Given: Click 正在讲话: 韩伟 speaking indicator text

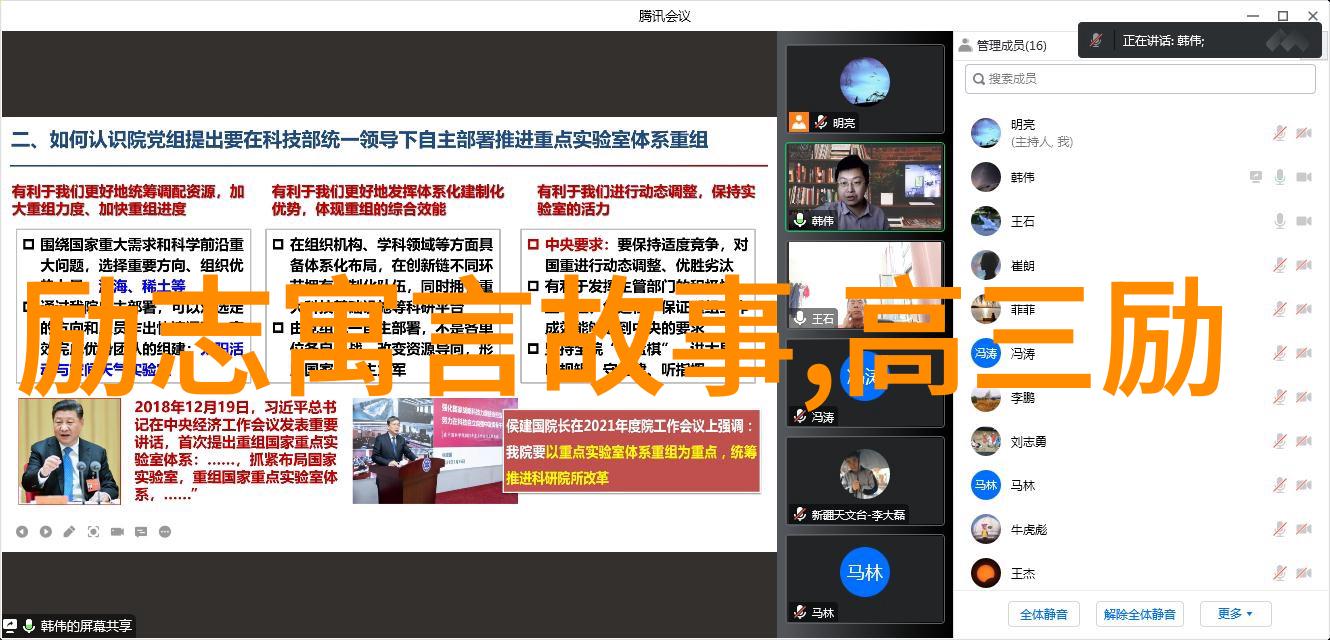Looking at the screenshot, I should (x=1163, y=41).
